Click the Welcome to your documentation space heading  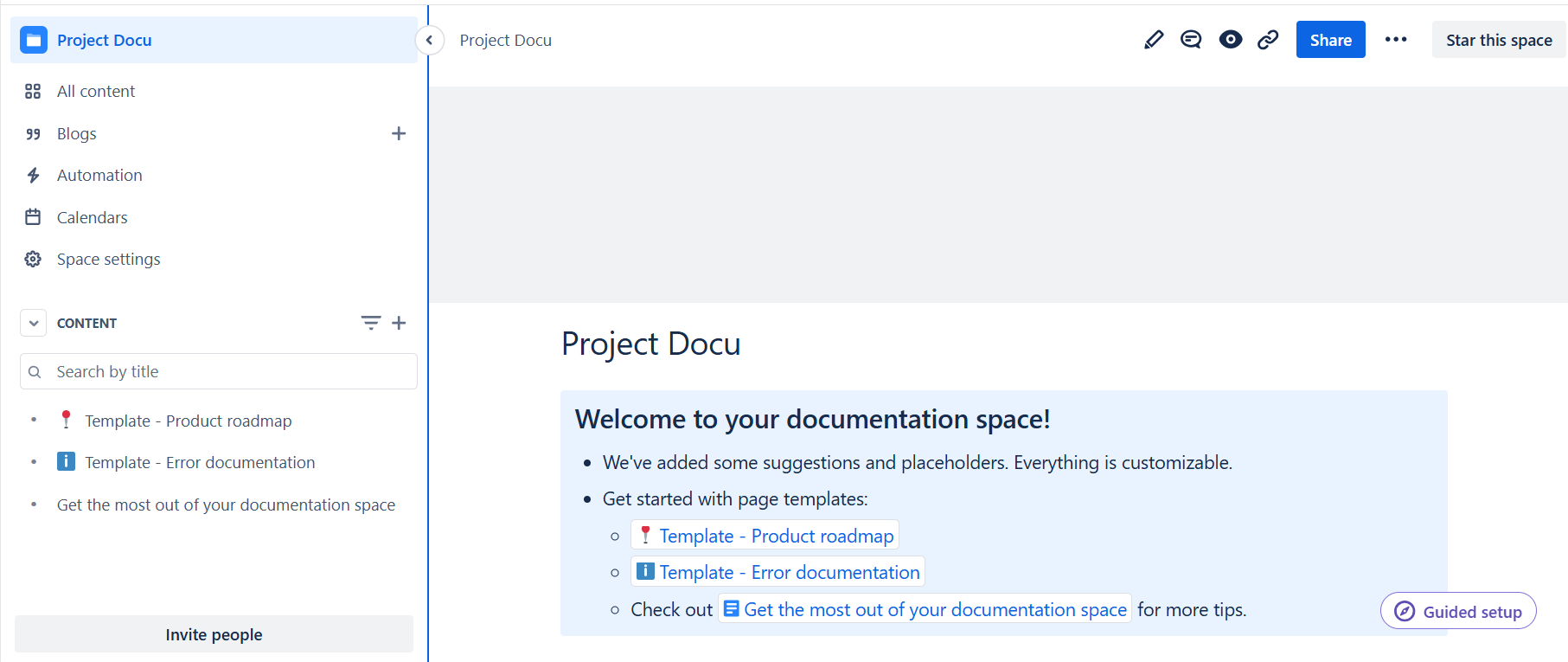(812, 419)
